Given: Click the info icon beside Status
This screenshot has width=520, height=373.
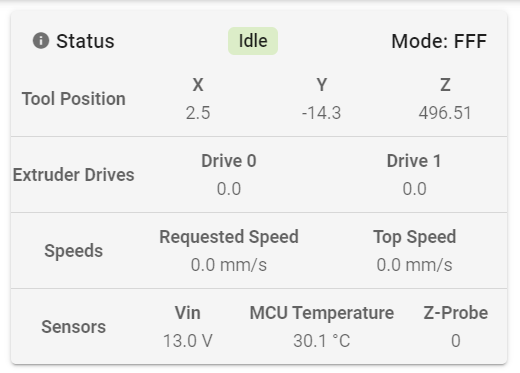Looking at the screenshot, I should (x=41, y=41).
